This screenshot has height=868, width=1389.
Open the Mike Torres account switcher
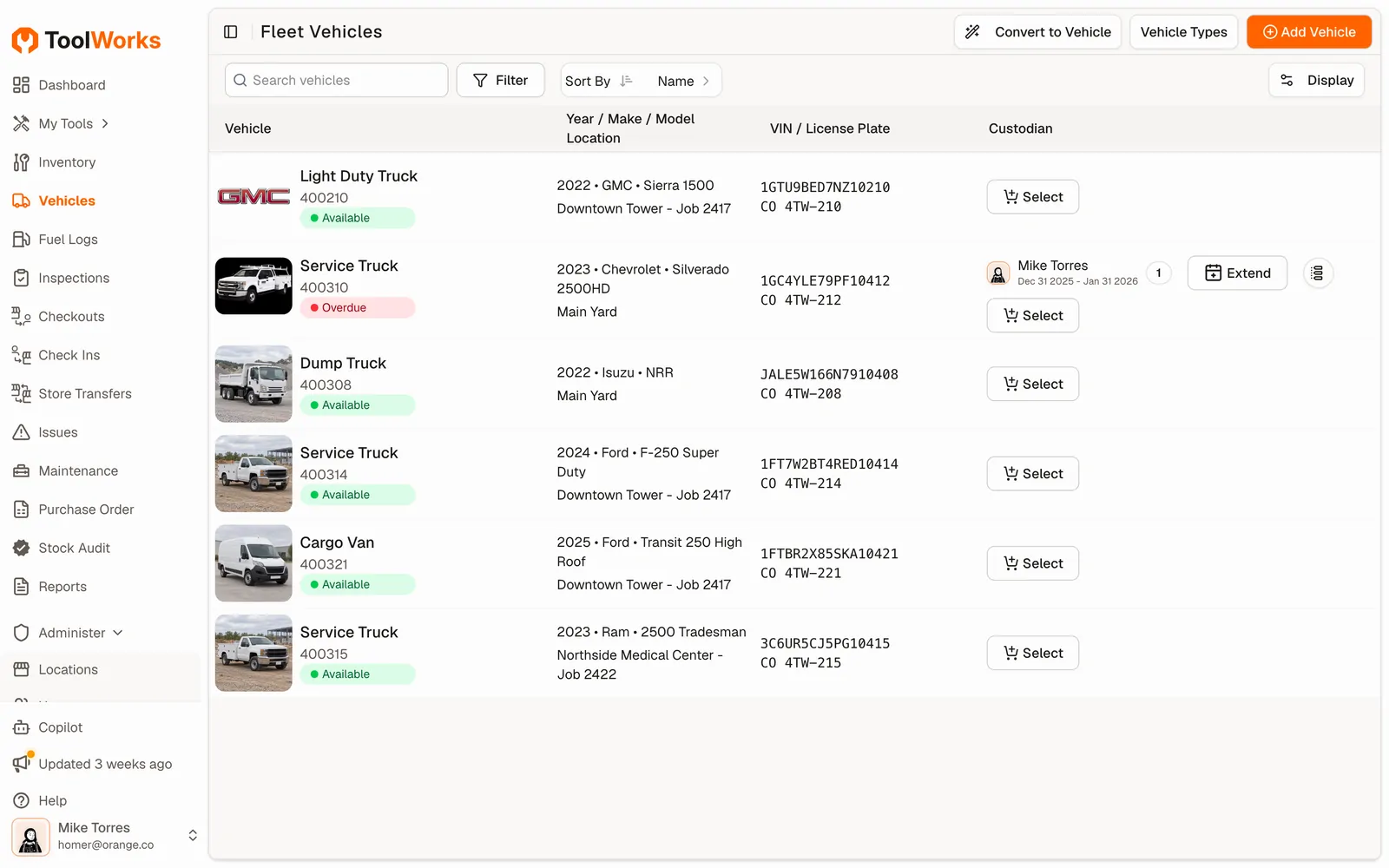(x=104, y=836)
